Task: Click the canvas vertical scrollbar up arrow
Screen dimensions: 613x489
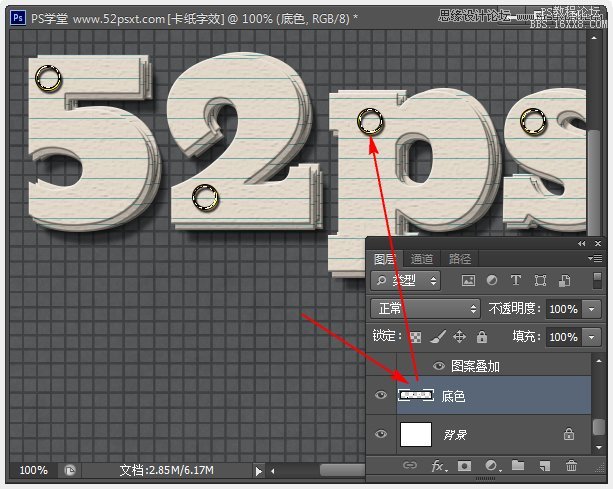Action: (594, 38)
